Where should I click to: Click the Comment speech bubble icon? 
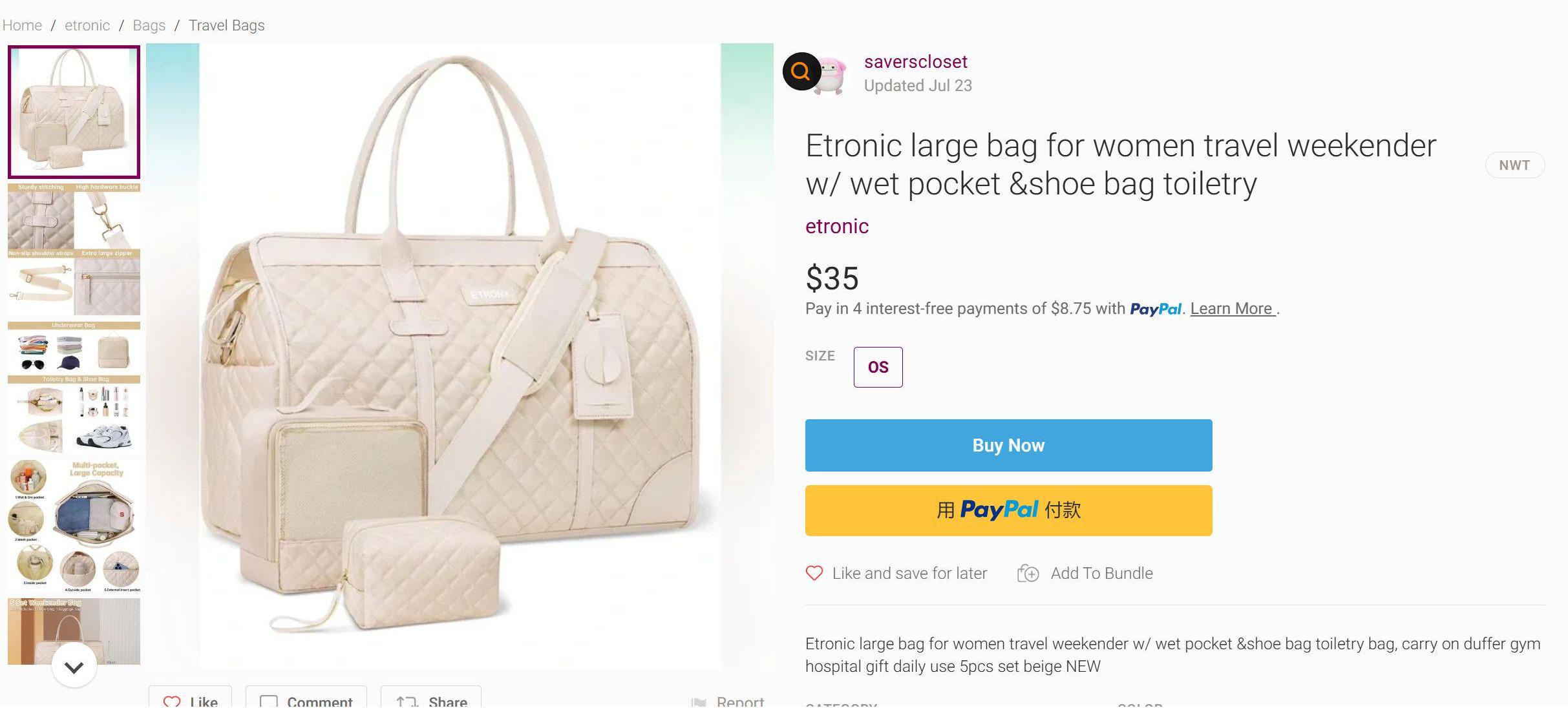pyautogui.click(x=268, y=702)
